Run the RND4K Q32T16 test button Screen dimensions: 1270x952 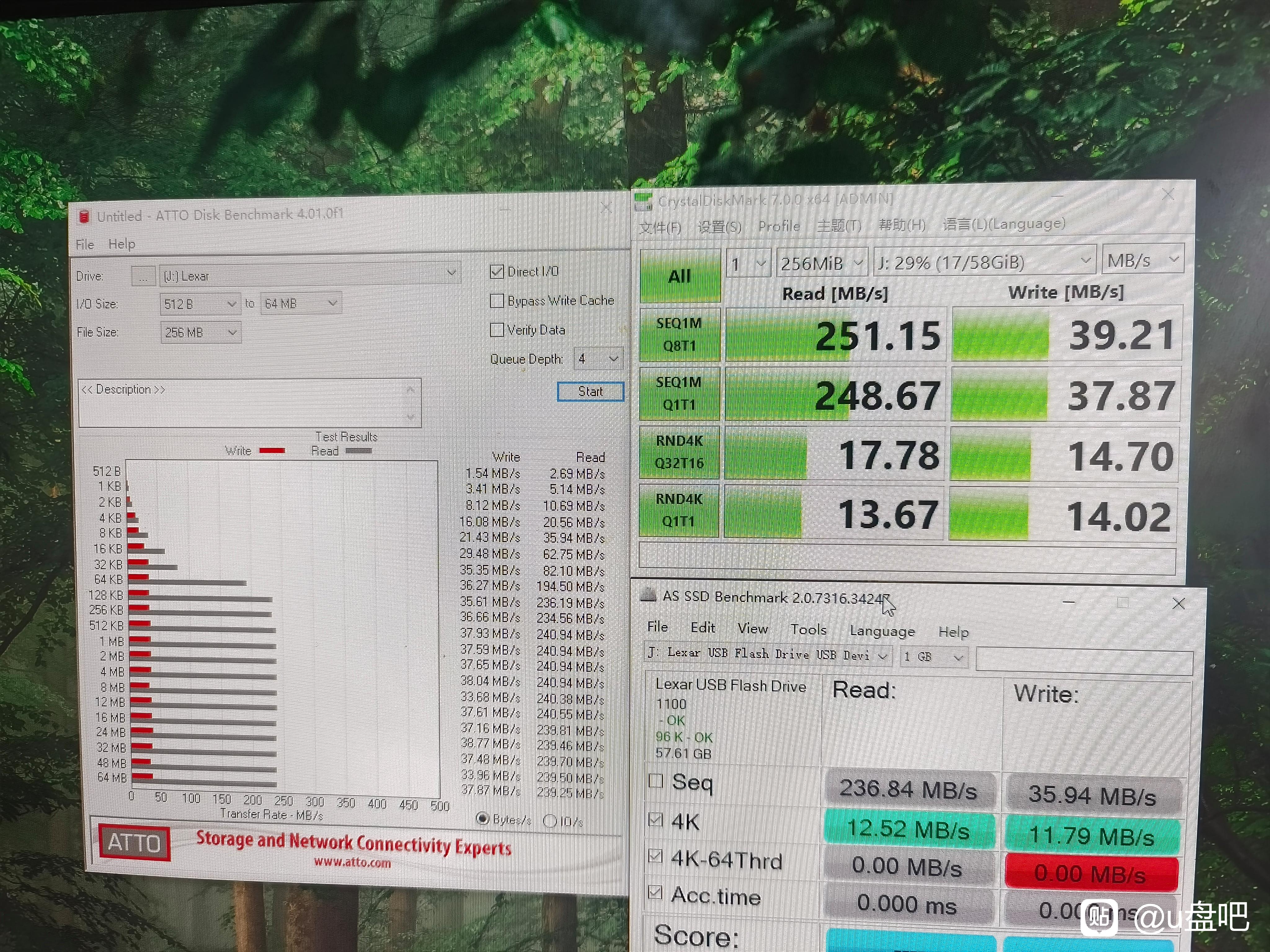point(679,452)
